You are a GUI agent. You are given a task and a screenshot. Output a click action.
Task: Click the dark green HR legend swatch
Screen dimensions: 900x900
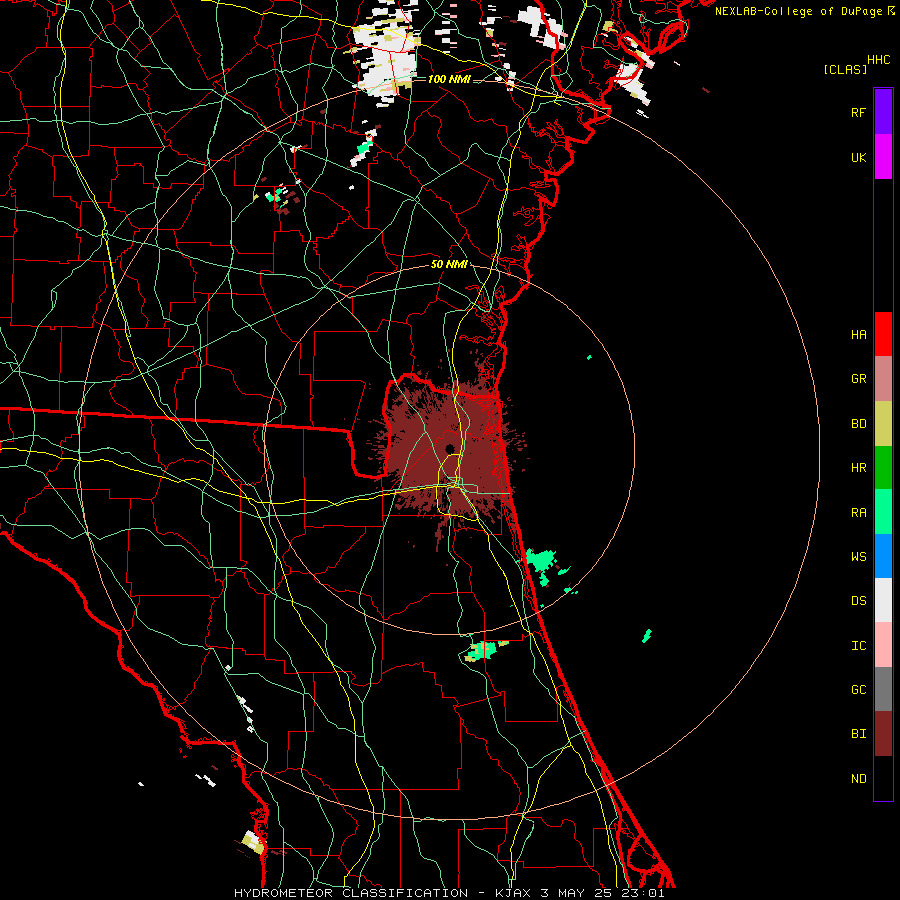pos(883,468)
